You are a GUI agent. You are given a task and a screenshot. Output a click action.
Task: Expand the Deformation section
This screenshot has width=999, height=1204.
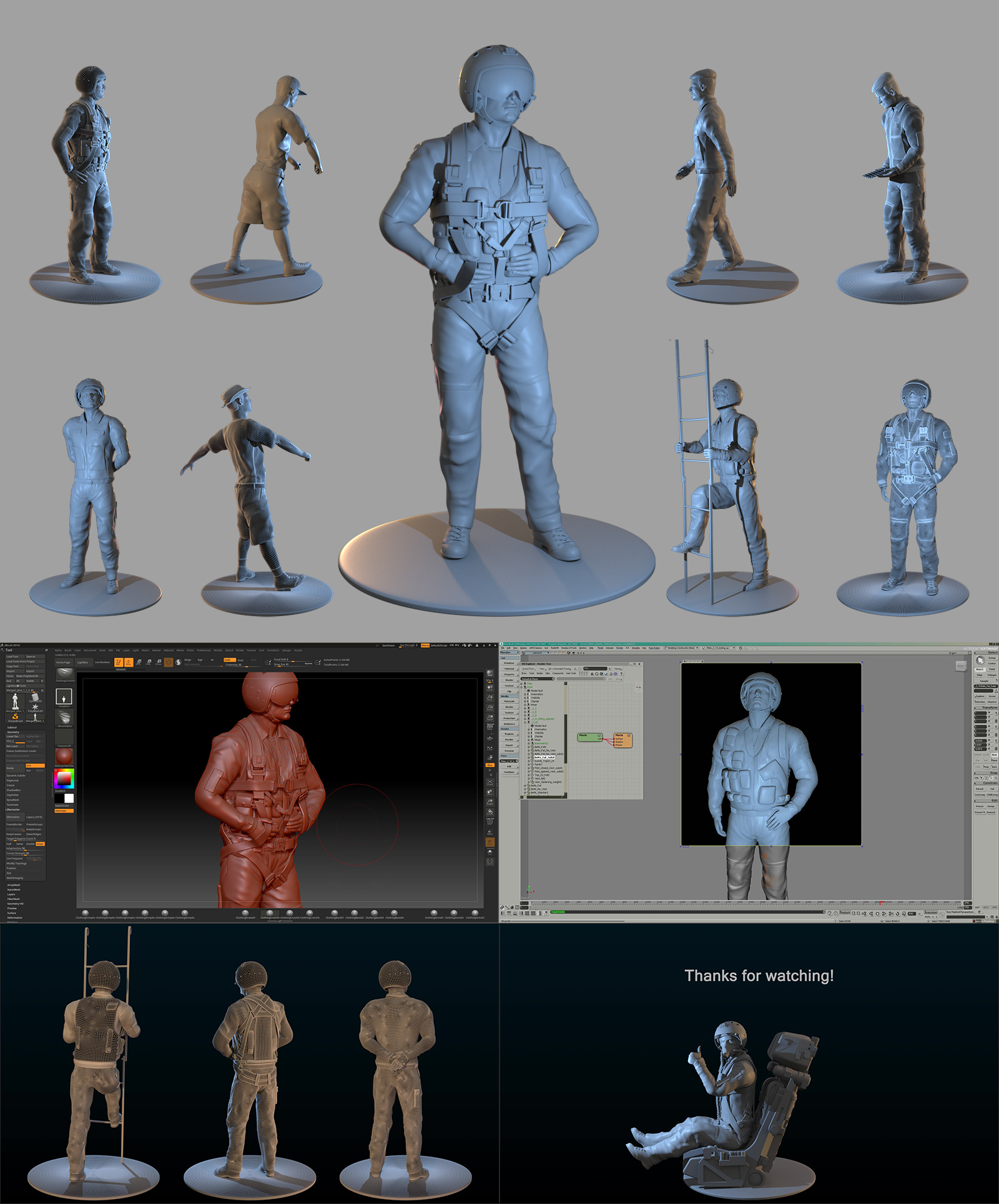(15, 918)
